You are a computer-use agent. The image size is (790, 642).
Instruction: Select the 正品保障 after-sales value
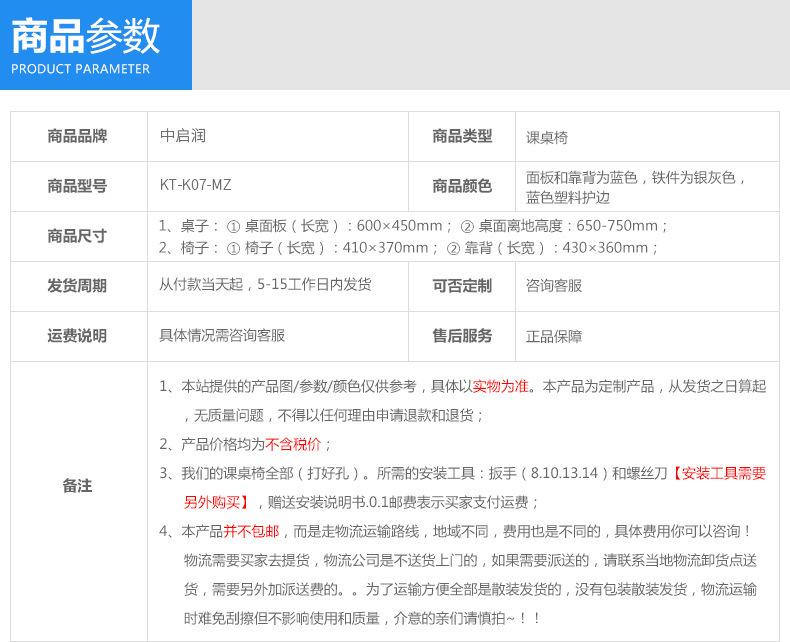pyautogui.click(x=554, y=337)
